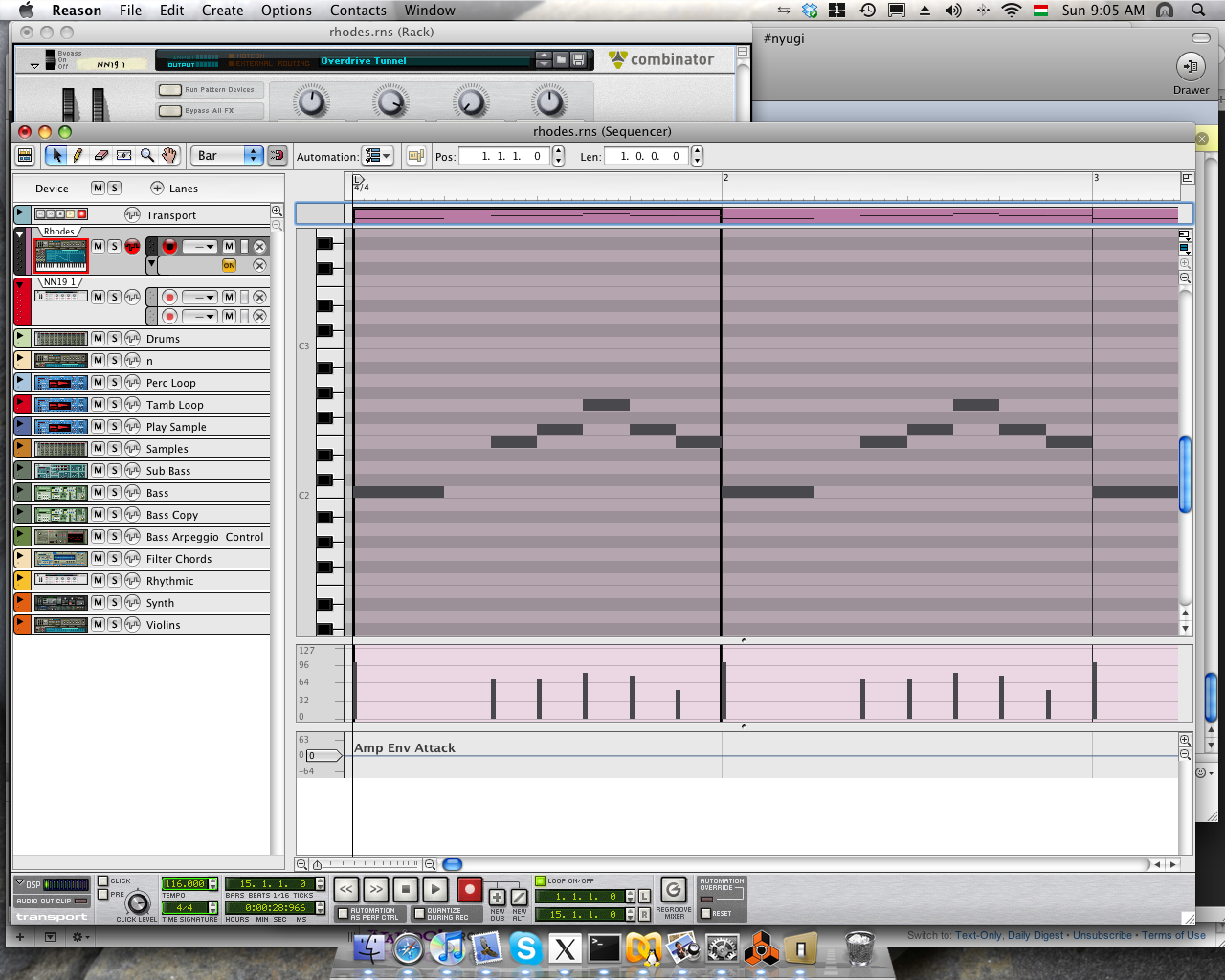This screenshot has width=1225, height=980.
Task: Enable the Click metronome checkbox
Action: point(102,880)
